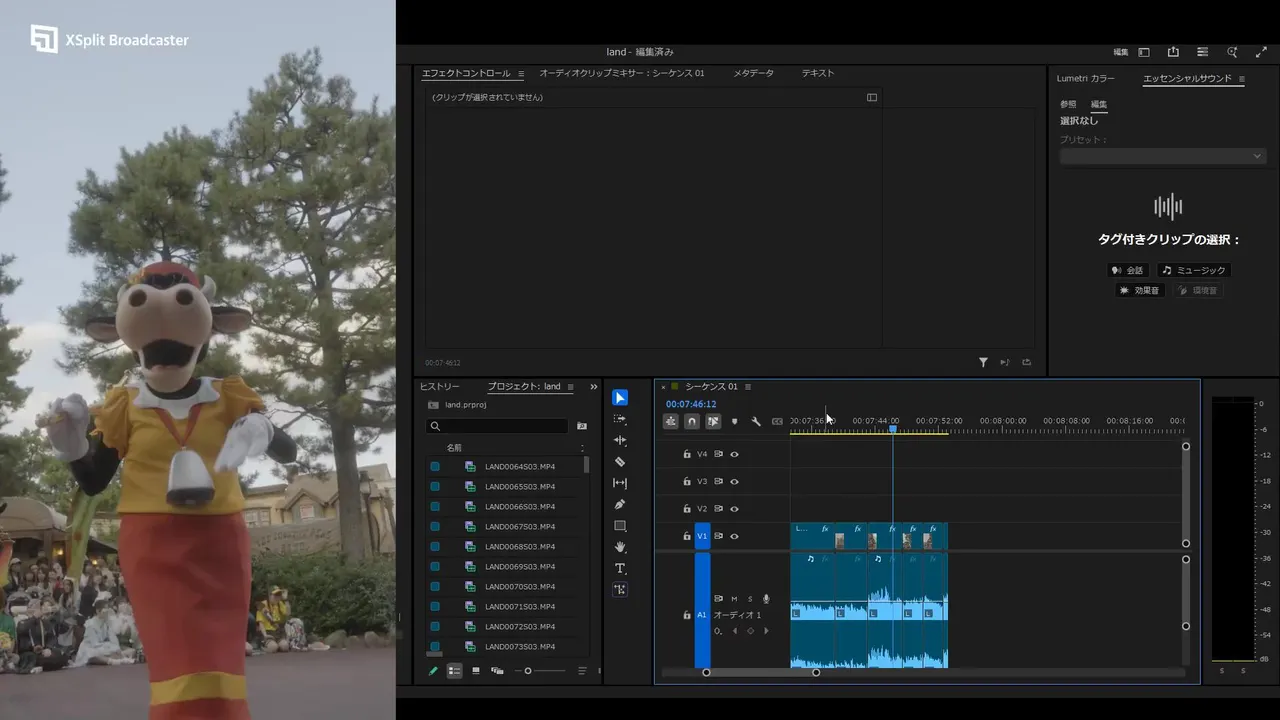
Task: Toggle lock on track V1
Action: point(687,536)
